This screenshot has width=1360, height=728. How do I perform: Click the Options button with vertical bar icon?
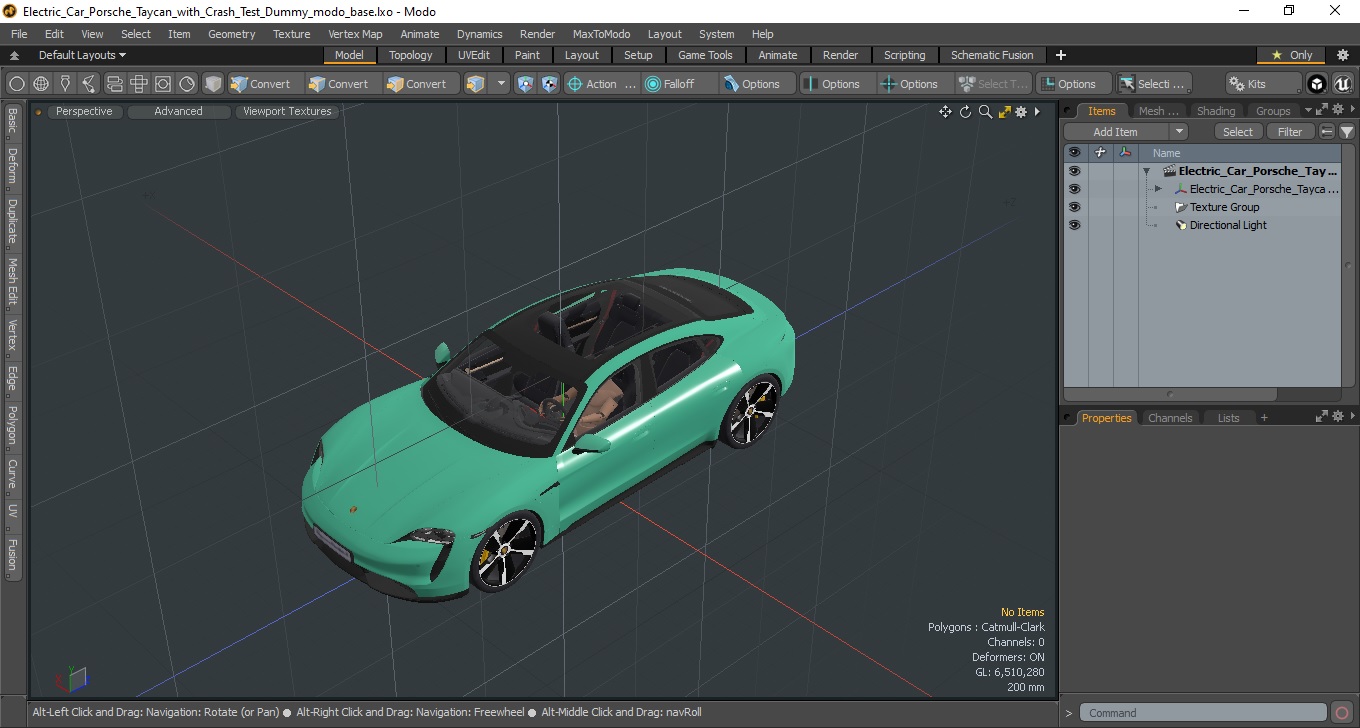coord(838,84)
